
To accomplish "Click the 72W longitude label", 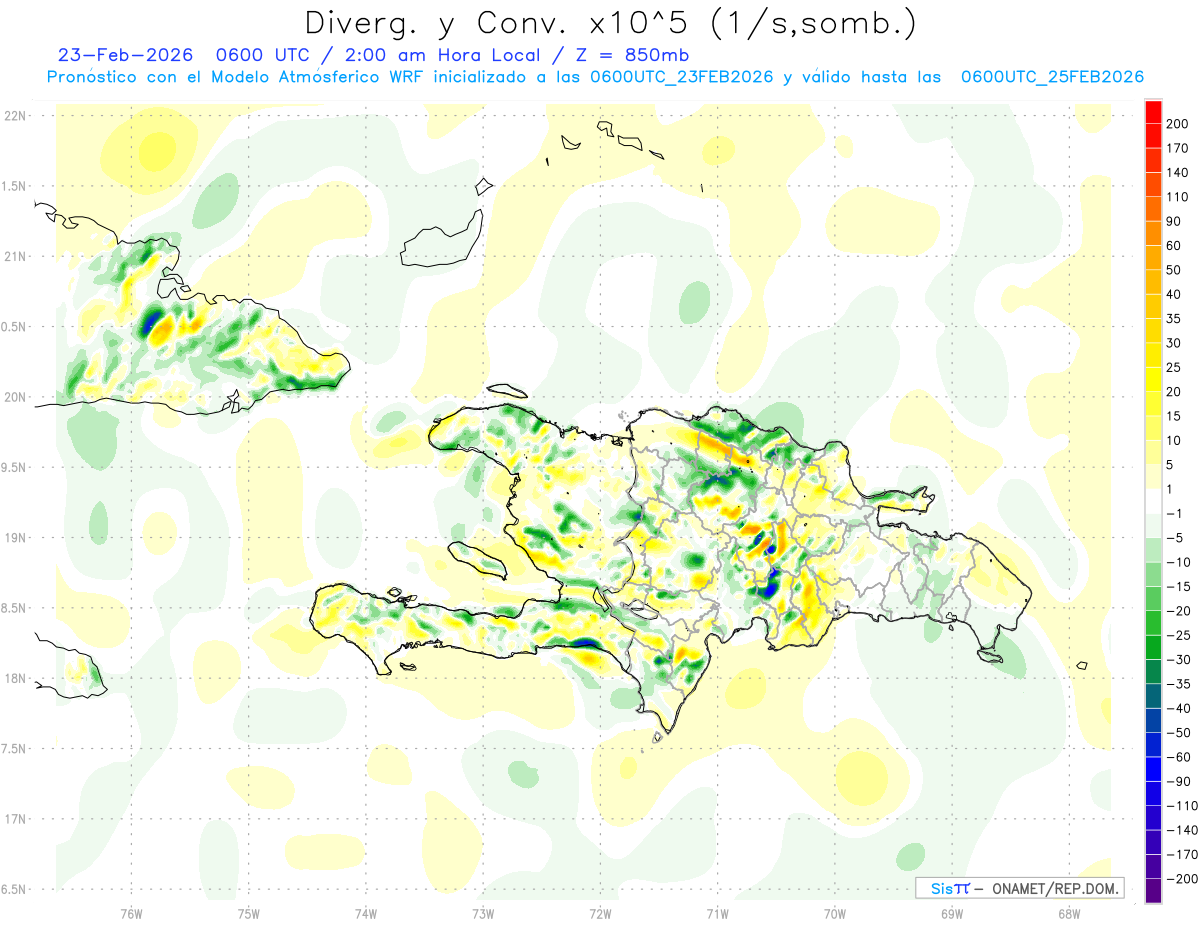I will click(600, 913).
